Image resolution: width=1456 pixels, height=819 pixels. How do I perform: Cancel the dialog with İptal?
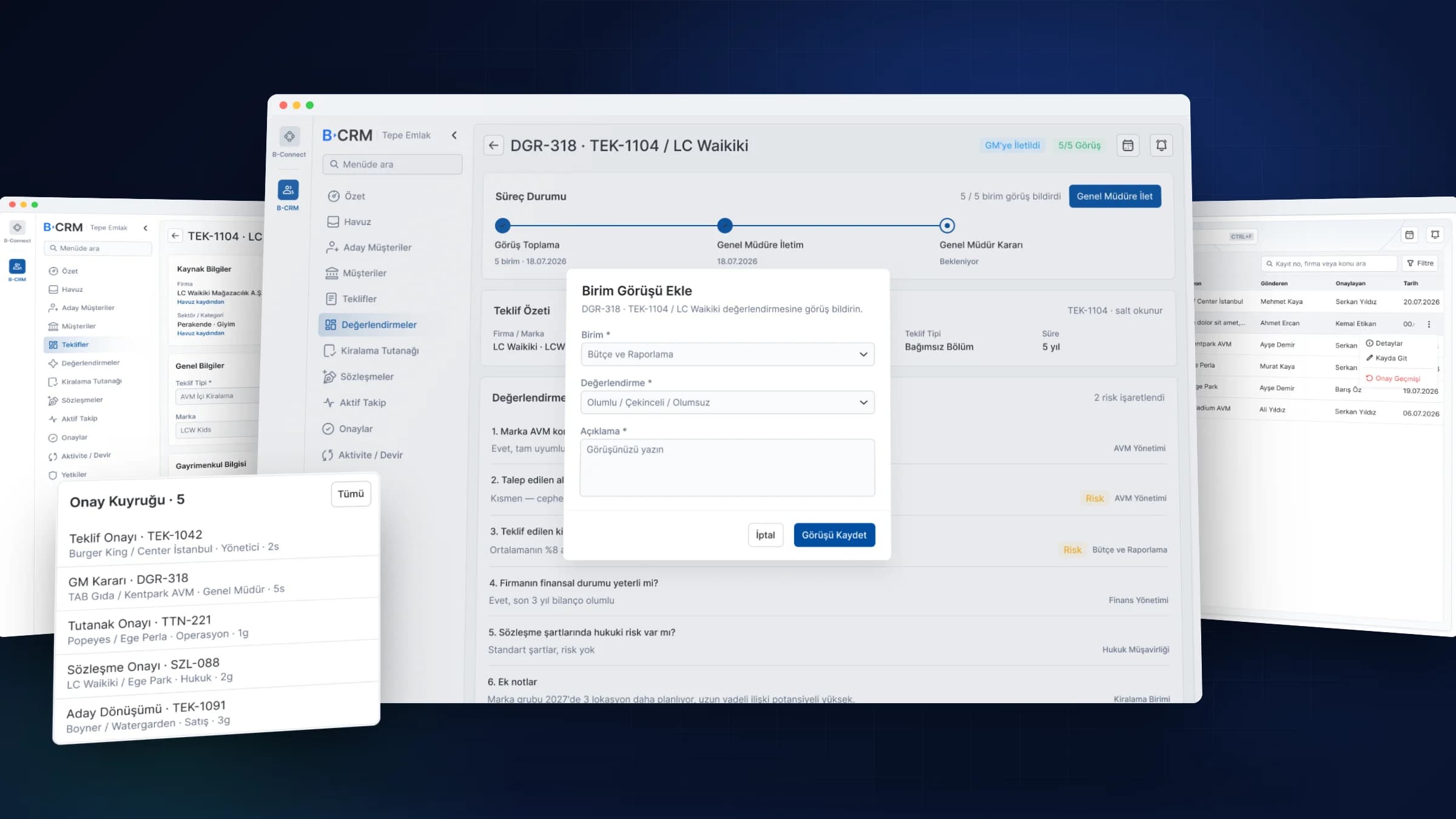pos(765,535)
